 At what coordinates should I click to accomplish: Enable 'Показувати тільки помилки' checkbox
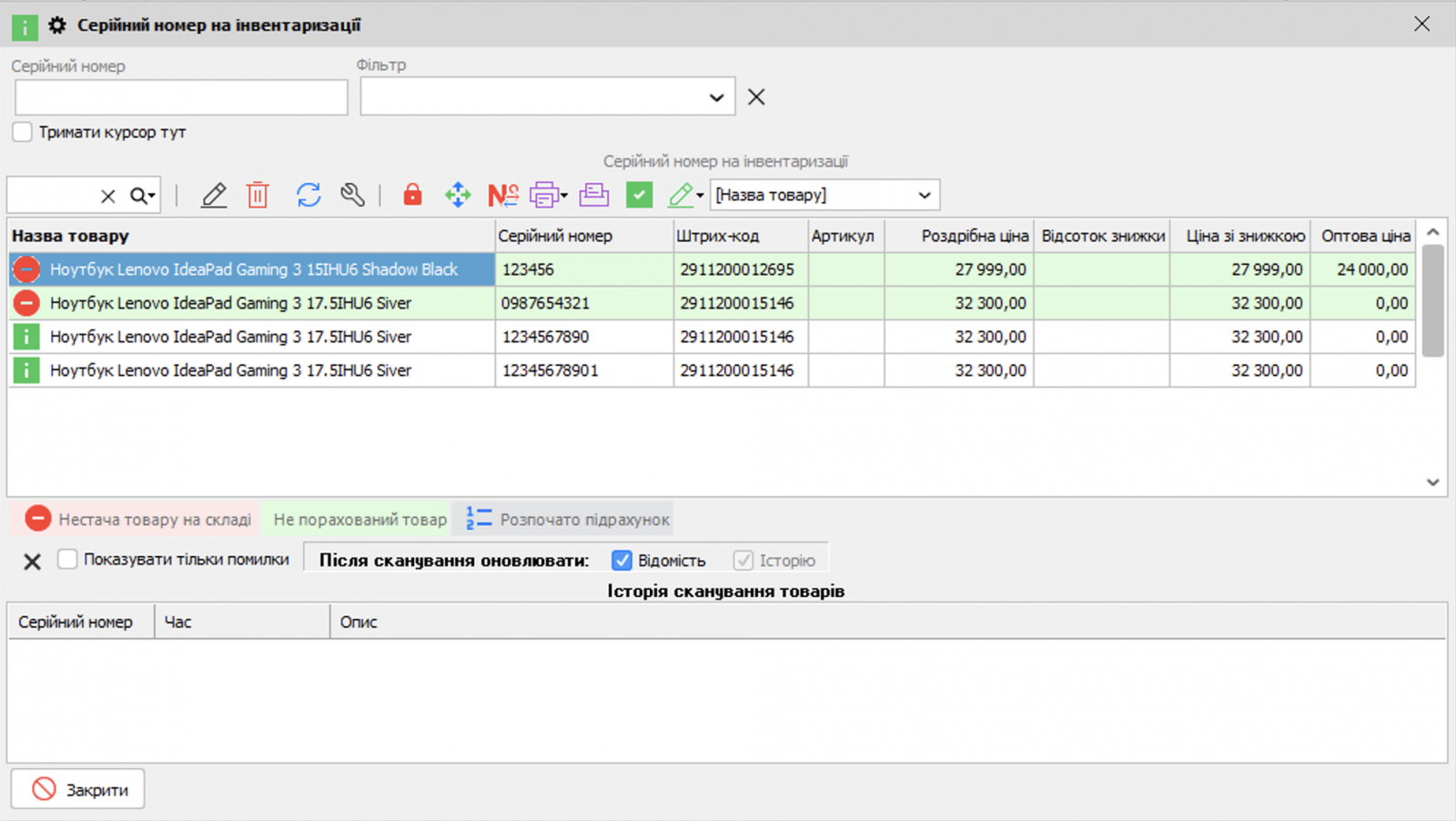click(67, 559)
